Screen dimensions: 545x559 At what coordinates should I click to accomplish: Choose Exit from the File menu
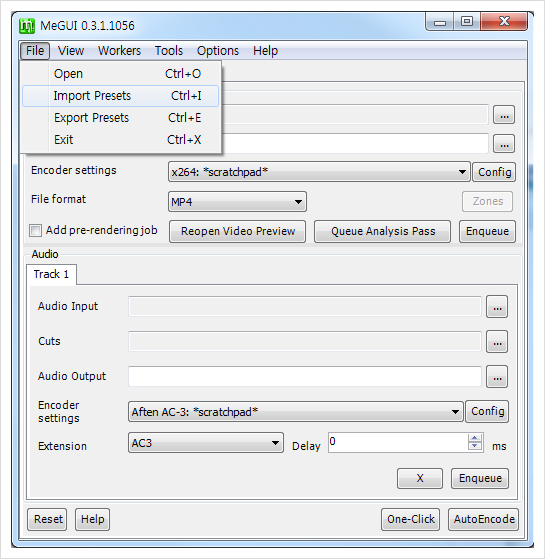(x=120, y=140)
